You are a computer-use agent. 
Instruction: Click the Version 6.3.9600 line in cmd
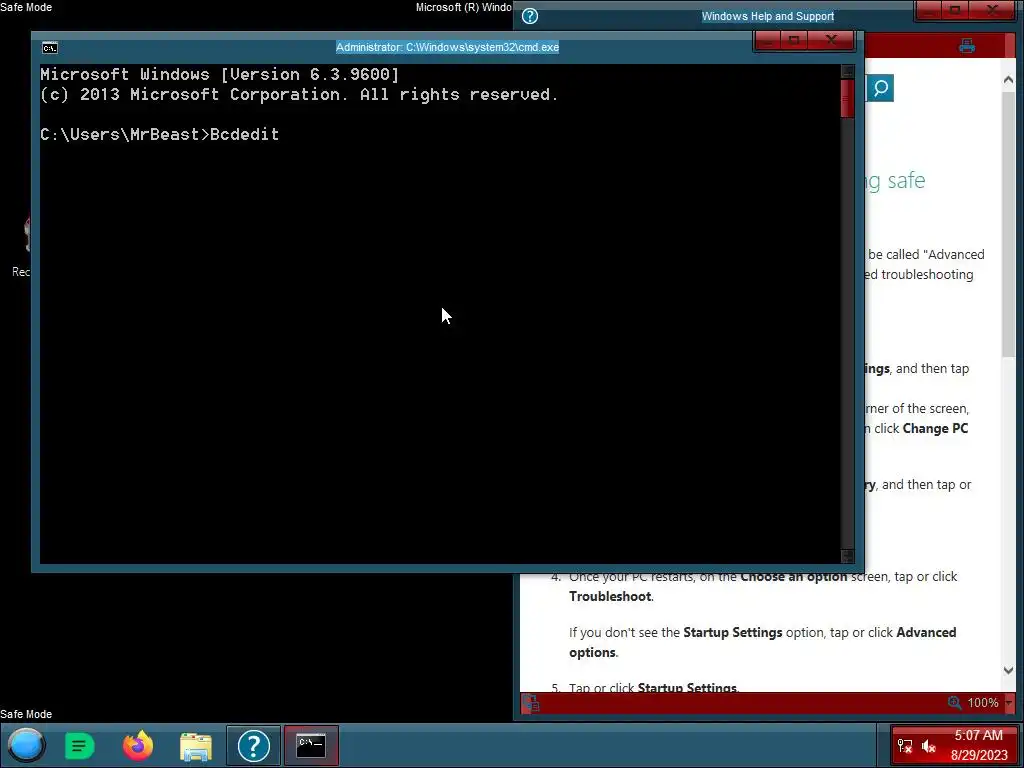(x=219, y=74)
